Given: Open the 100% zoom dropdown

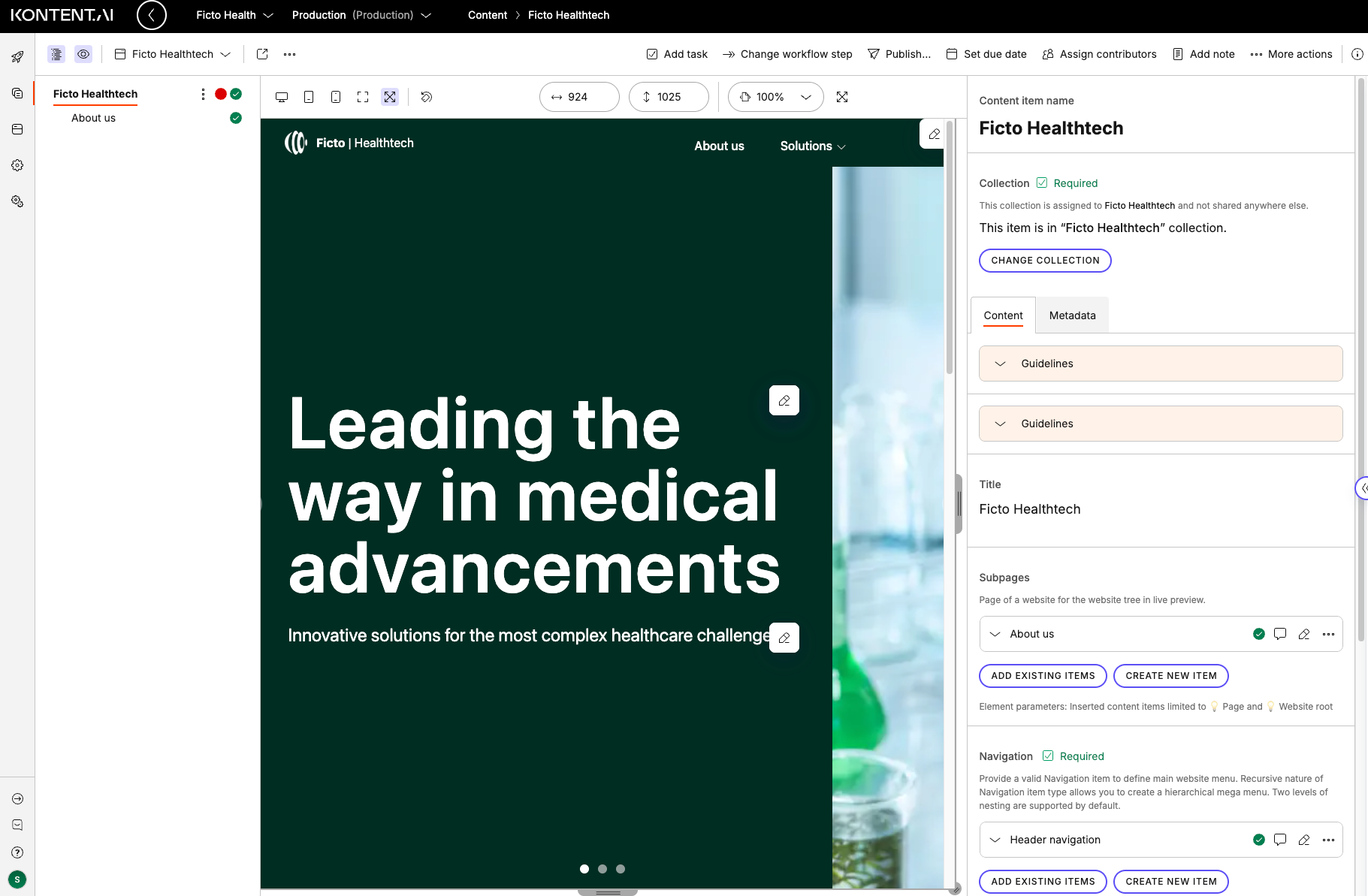Looking at the screenshot, I should [x=775, y=97].
